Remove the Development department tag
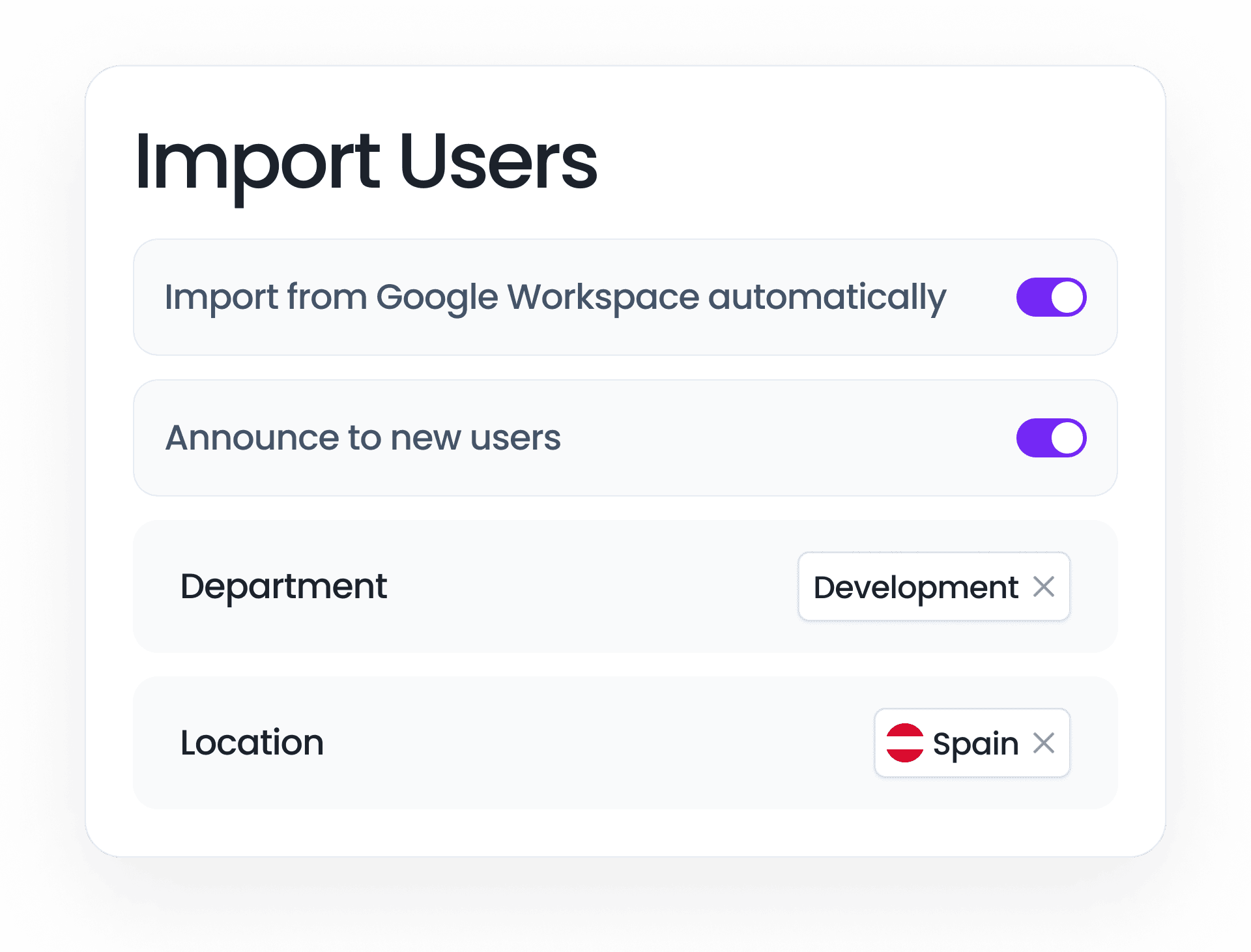 click(x=1044, y=586)
